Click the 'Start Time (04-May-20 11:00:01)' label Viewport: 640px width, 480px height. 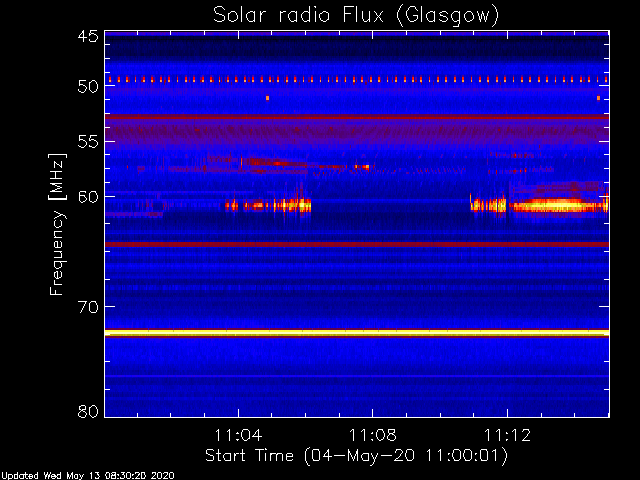(356, 456)
